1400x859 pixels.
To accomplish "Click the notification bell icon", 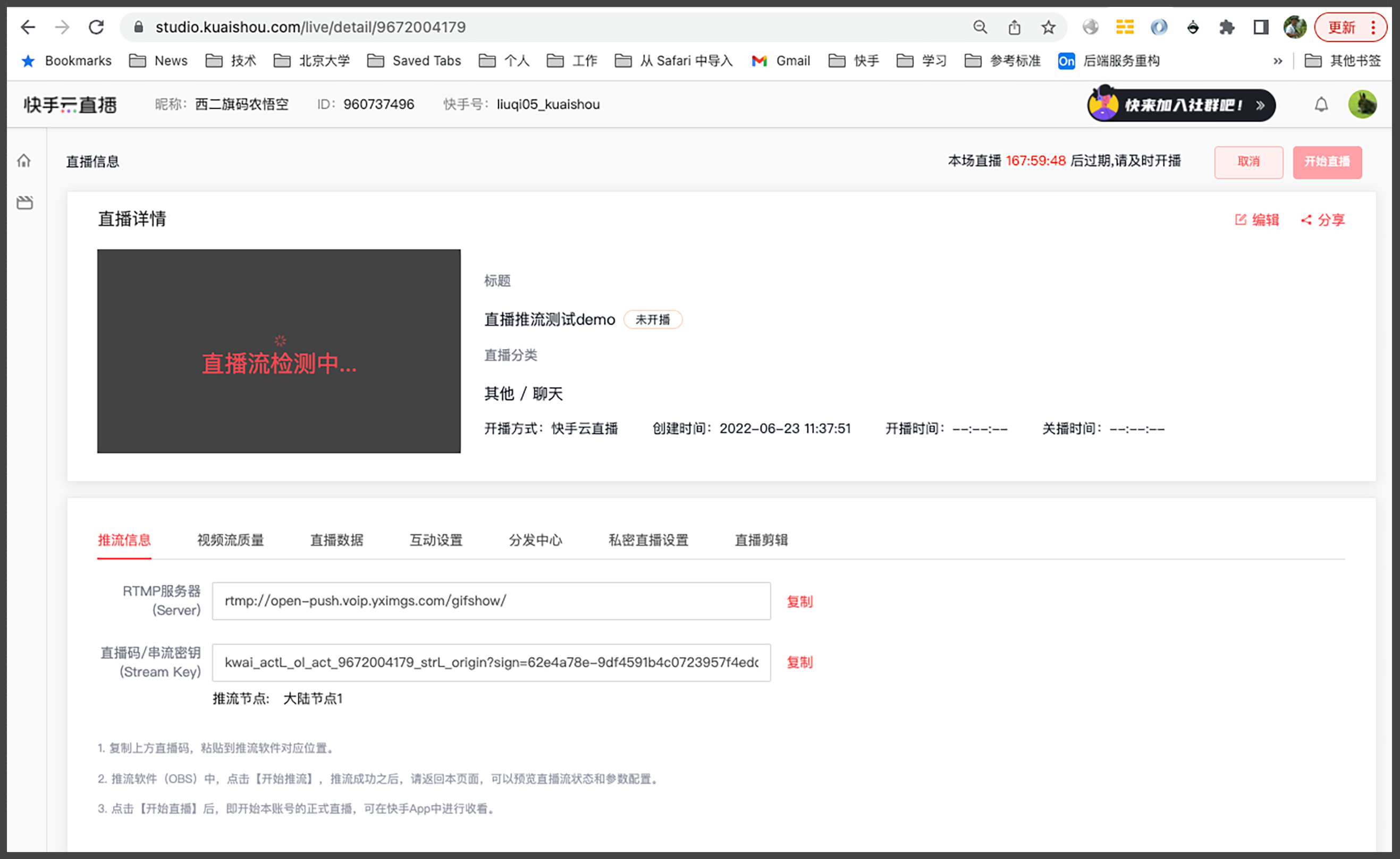I will click(1321, 105).
